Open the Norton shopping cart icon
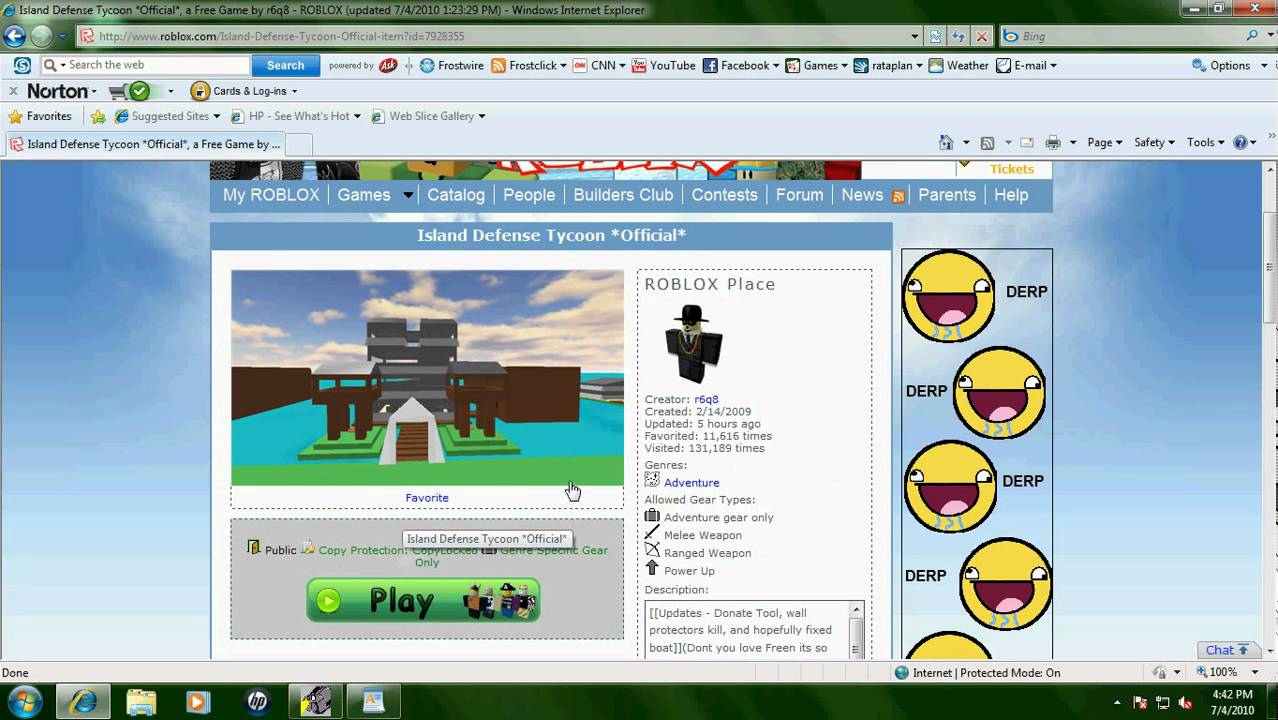The height and width of the screenshot is (720, 1278). (118, 91)
